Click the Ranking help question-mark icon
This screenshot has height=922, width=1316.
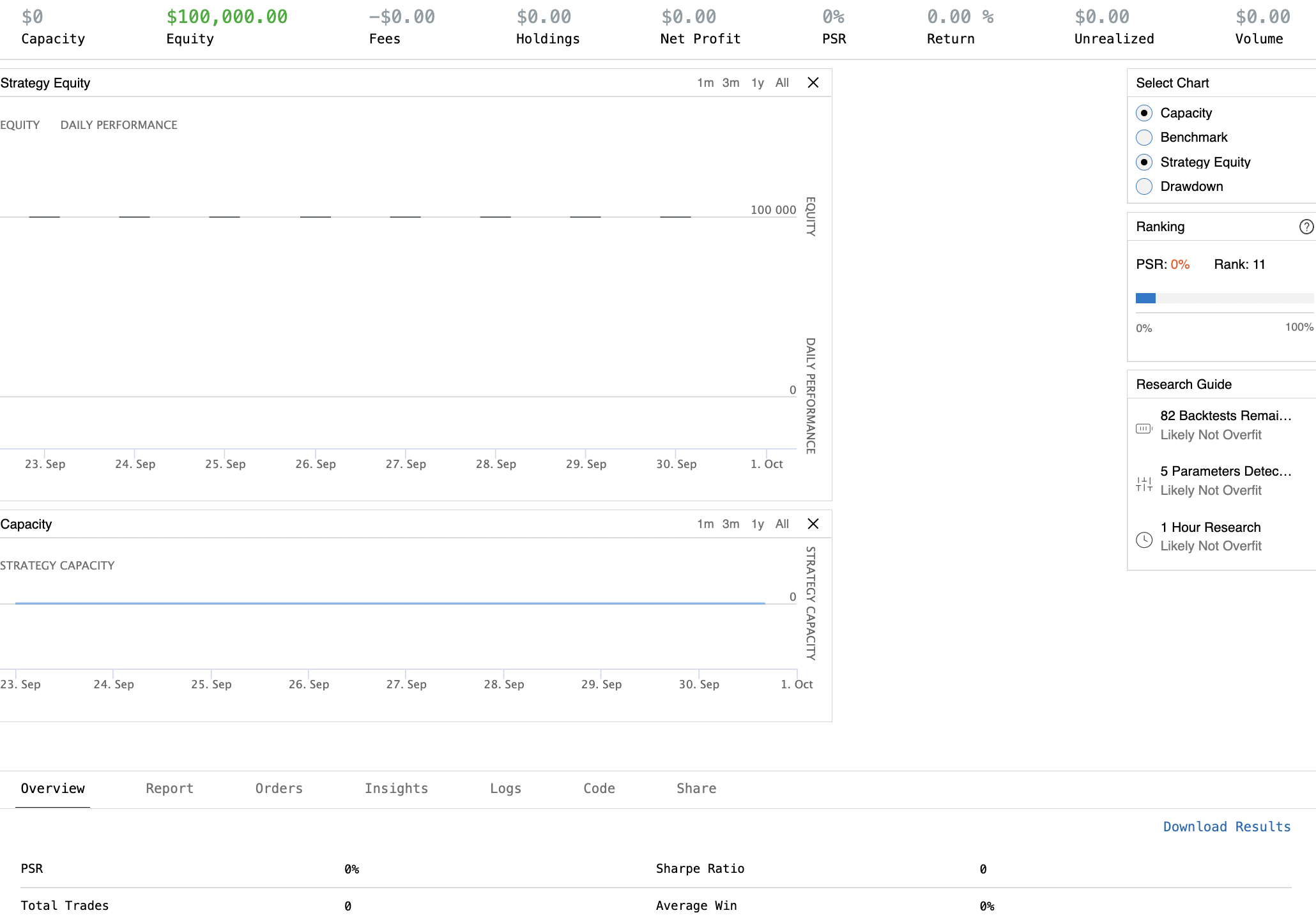1306,227
